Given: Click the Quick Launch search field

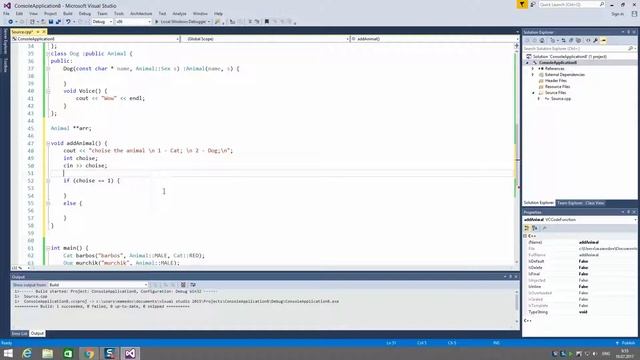Looking at the screenshot, I should coord(571,4).
